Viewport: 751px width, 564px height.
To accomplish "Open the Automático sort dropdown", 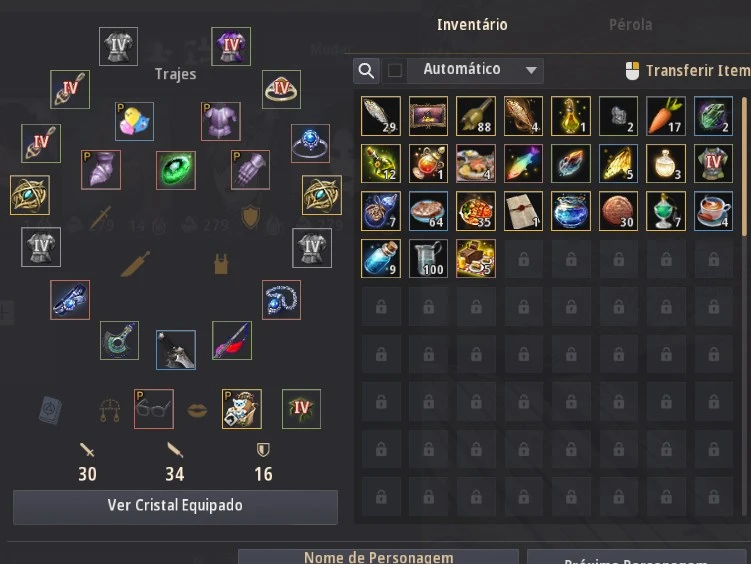I will click(x=475, y=71).
